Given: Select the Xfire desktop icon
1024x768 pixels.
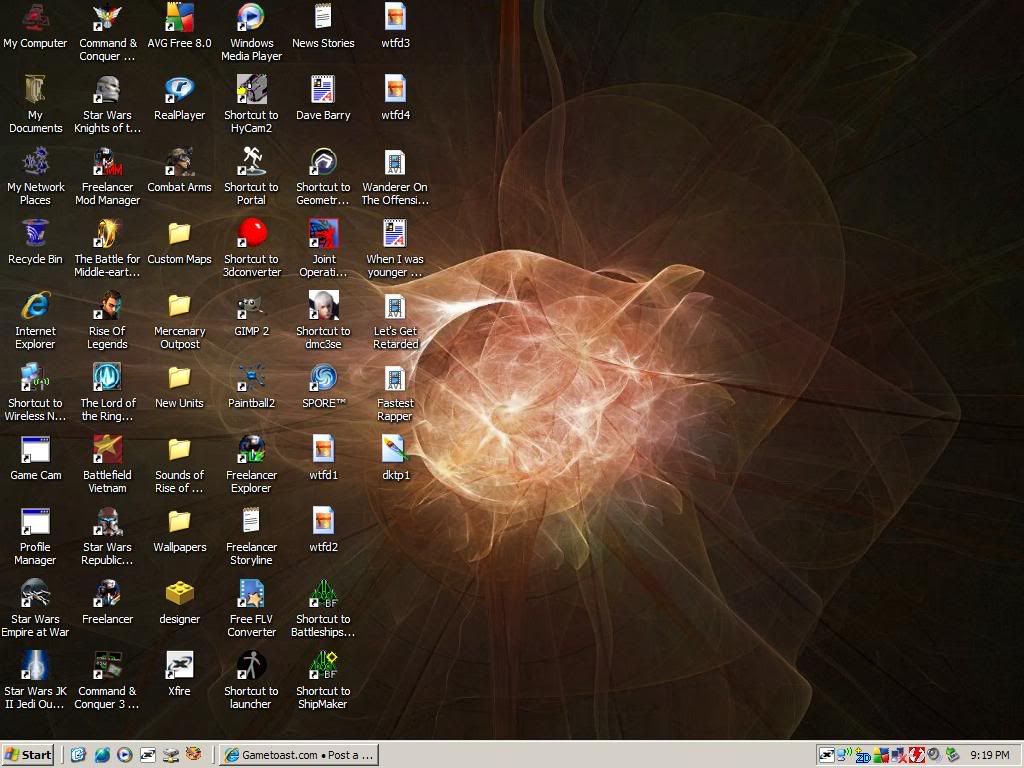Looking at the screenshot, I should 179,665.
